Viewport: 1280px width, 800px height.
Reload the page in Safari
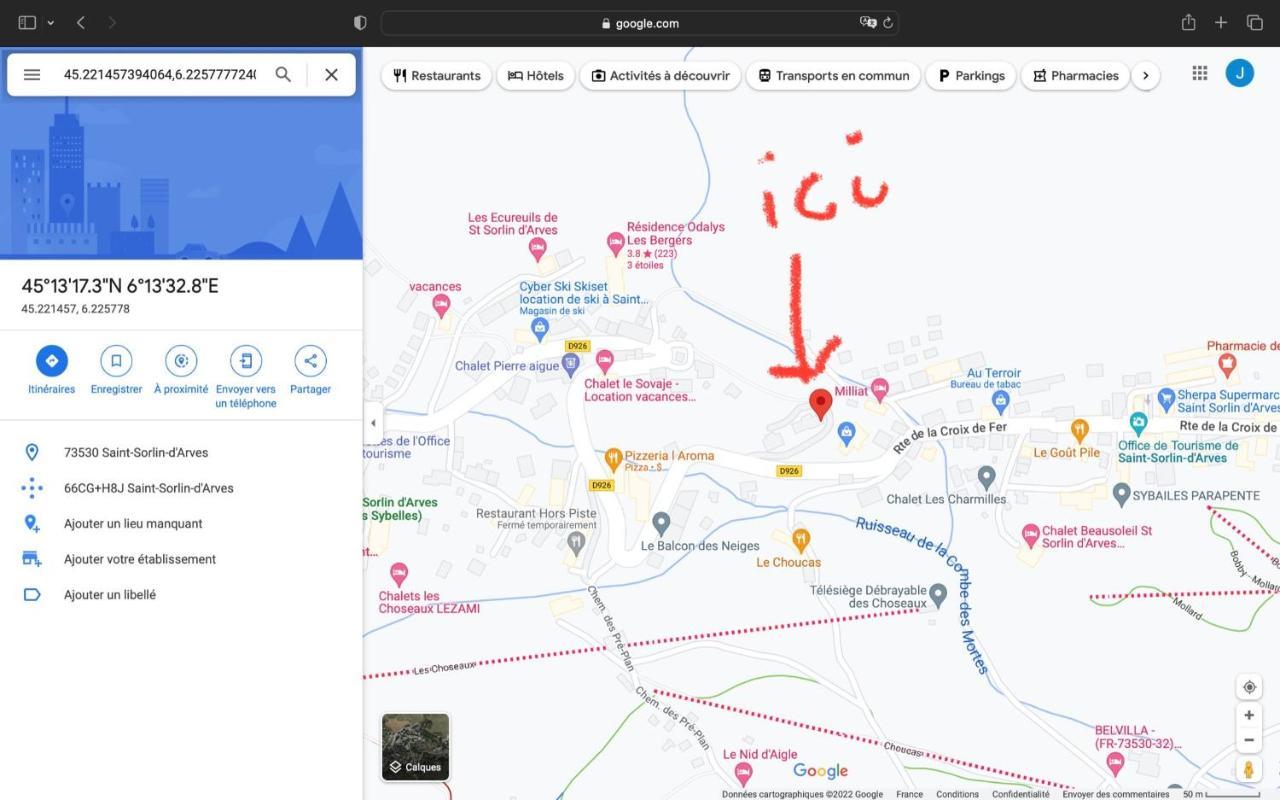pos(888,23)
